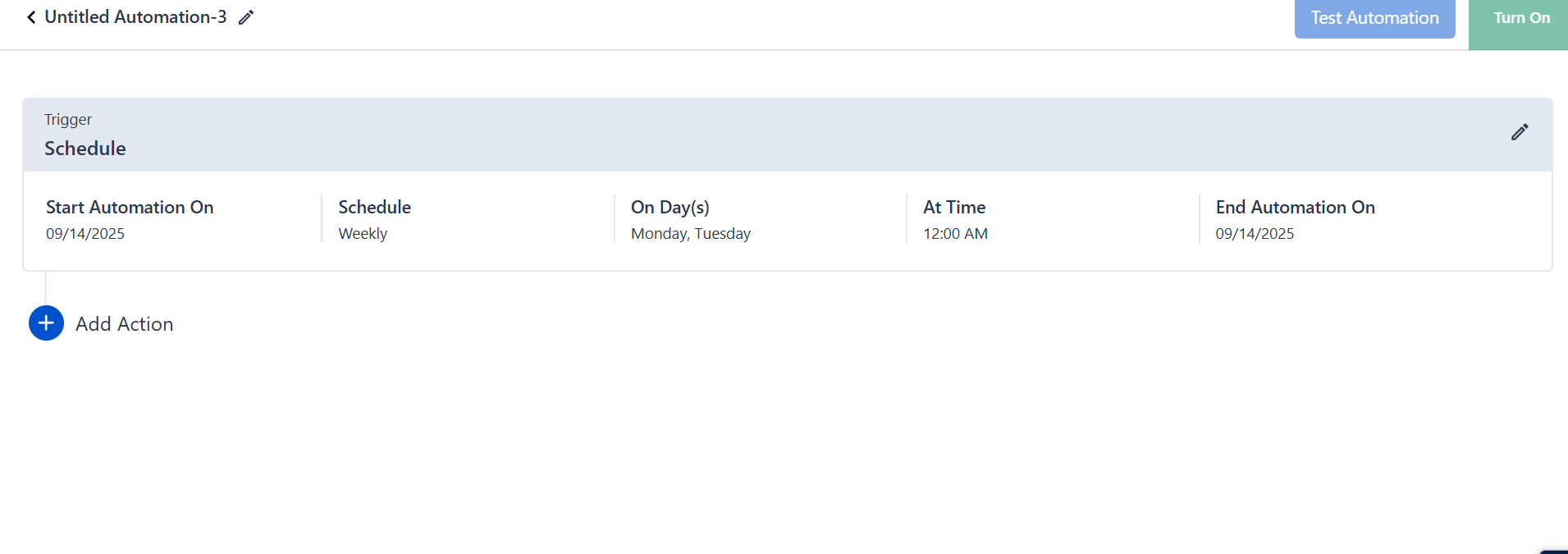Click the Trigger label in the header
Viewport: 1568px width, 554px height.
tap(68, 120)
